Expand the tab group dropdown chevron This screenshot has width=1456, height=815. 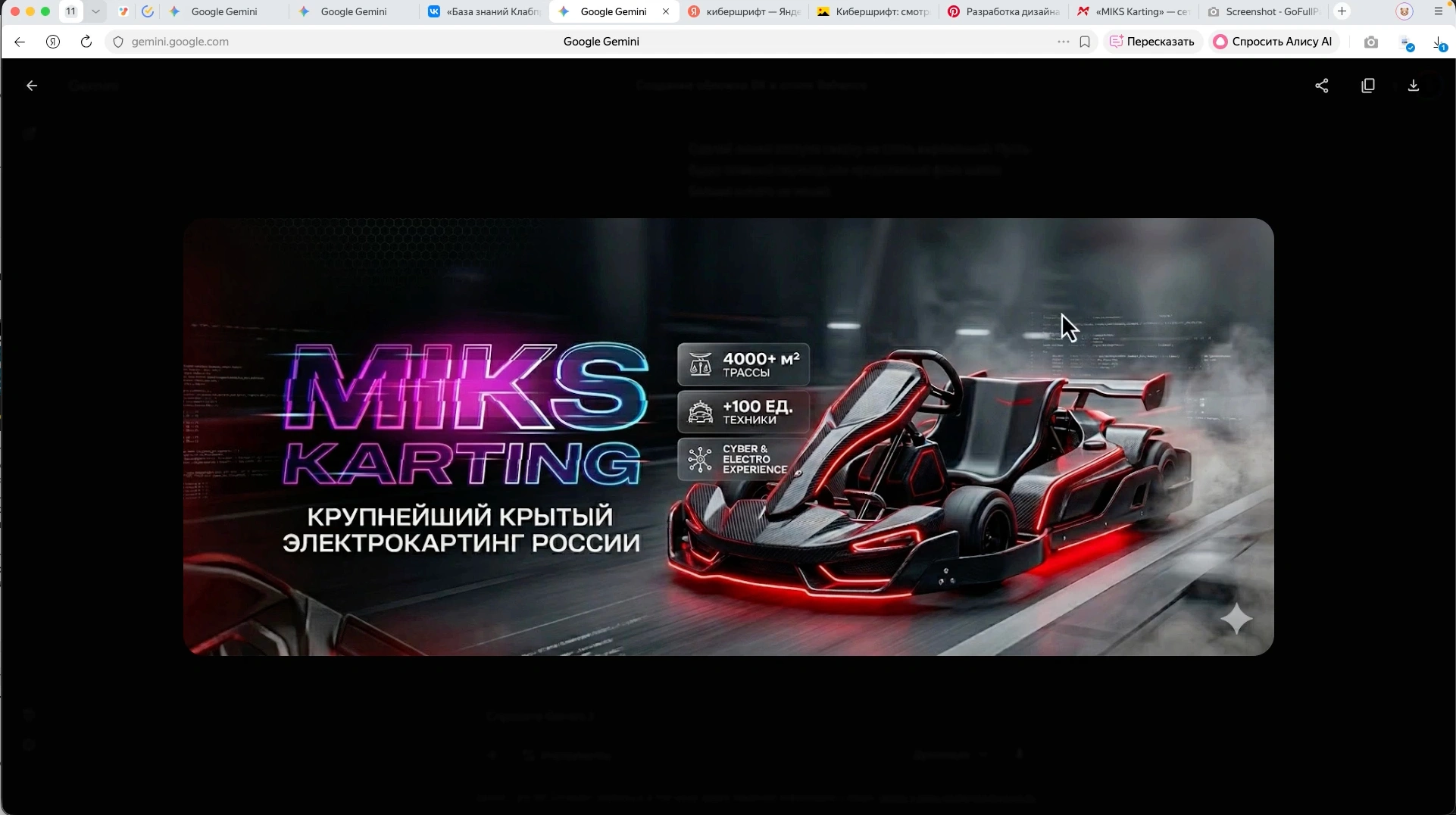pyautogui.click(x=95, y=11)
